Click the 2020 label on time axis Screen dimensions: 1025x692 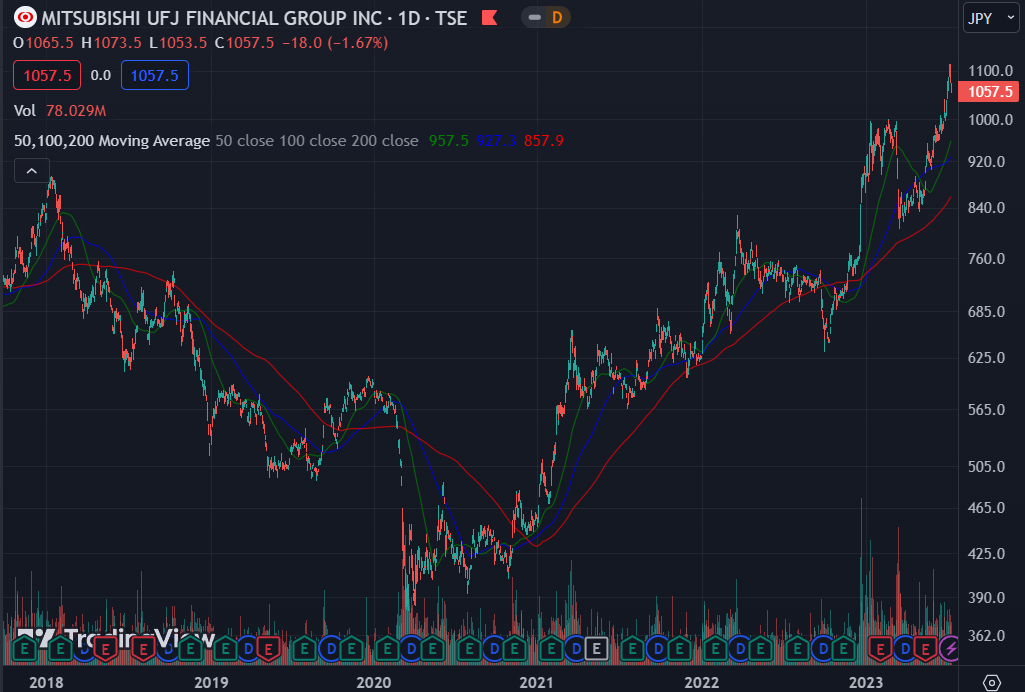[x=374, y=683]
